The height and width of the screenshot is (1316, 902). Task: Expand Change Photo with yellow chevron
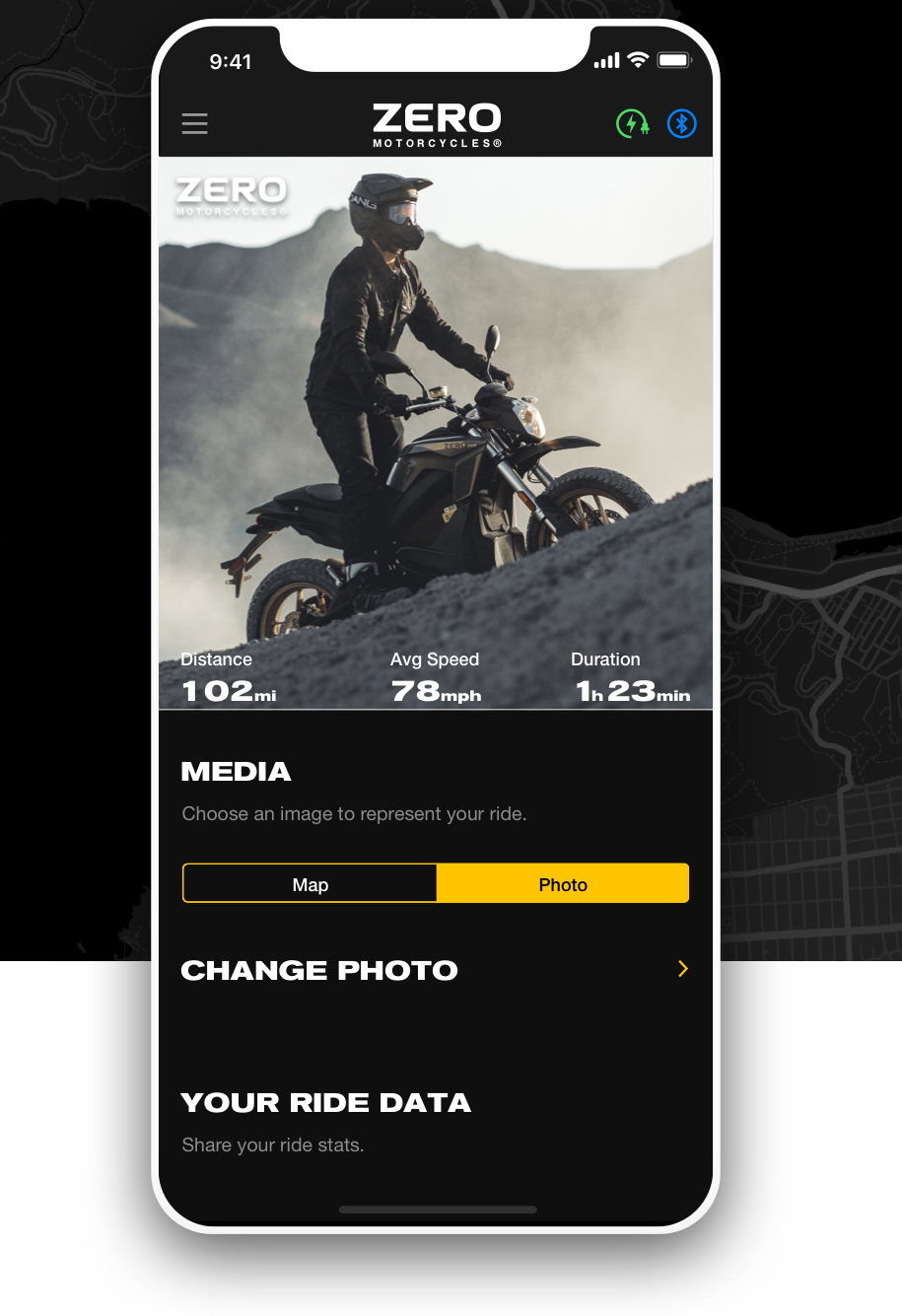(683, 969)
